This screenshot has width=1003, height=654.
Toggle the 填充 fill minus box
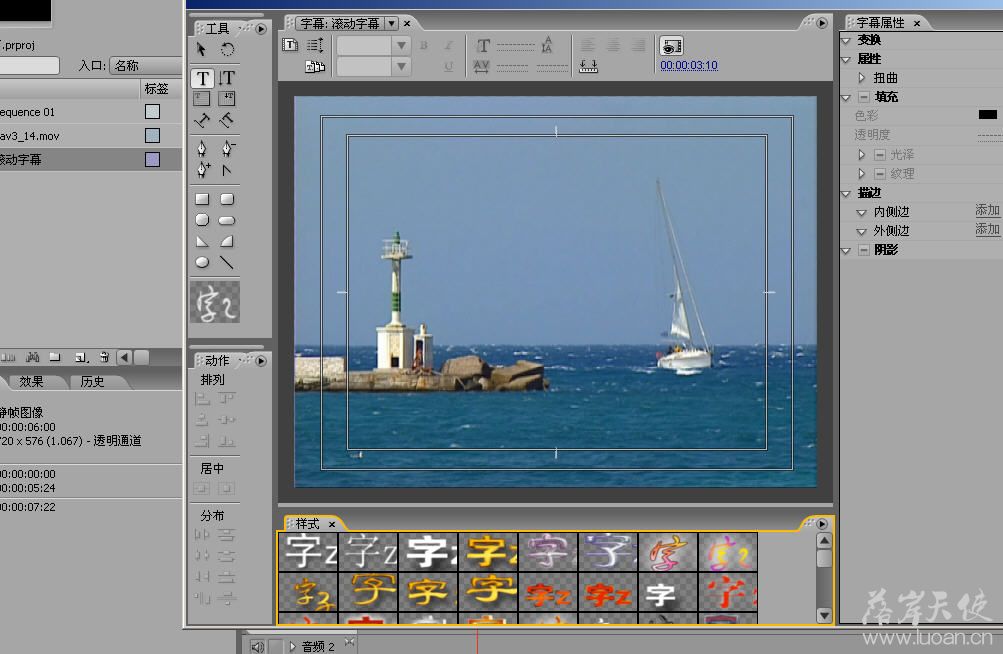click(864, 97)
